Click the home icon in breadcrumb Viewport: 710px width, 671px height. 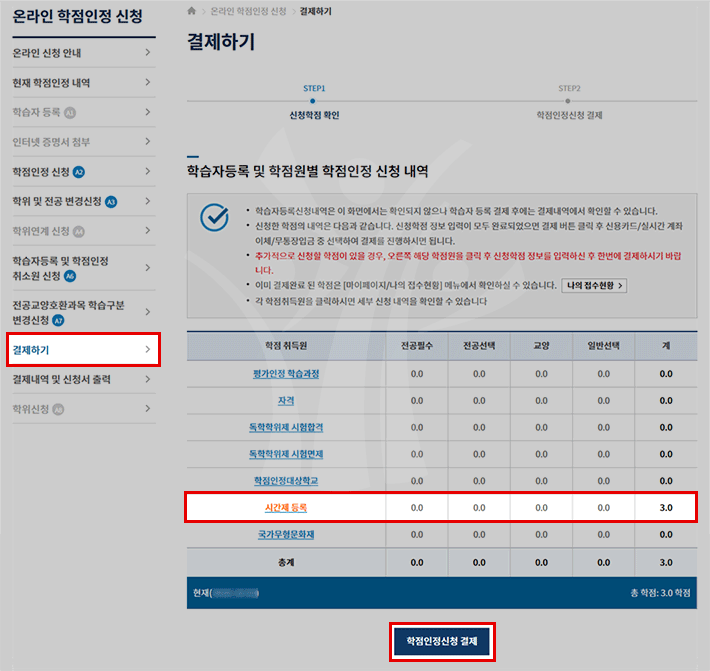point(192,11)
